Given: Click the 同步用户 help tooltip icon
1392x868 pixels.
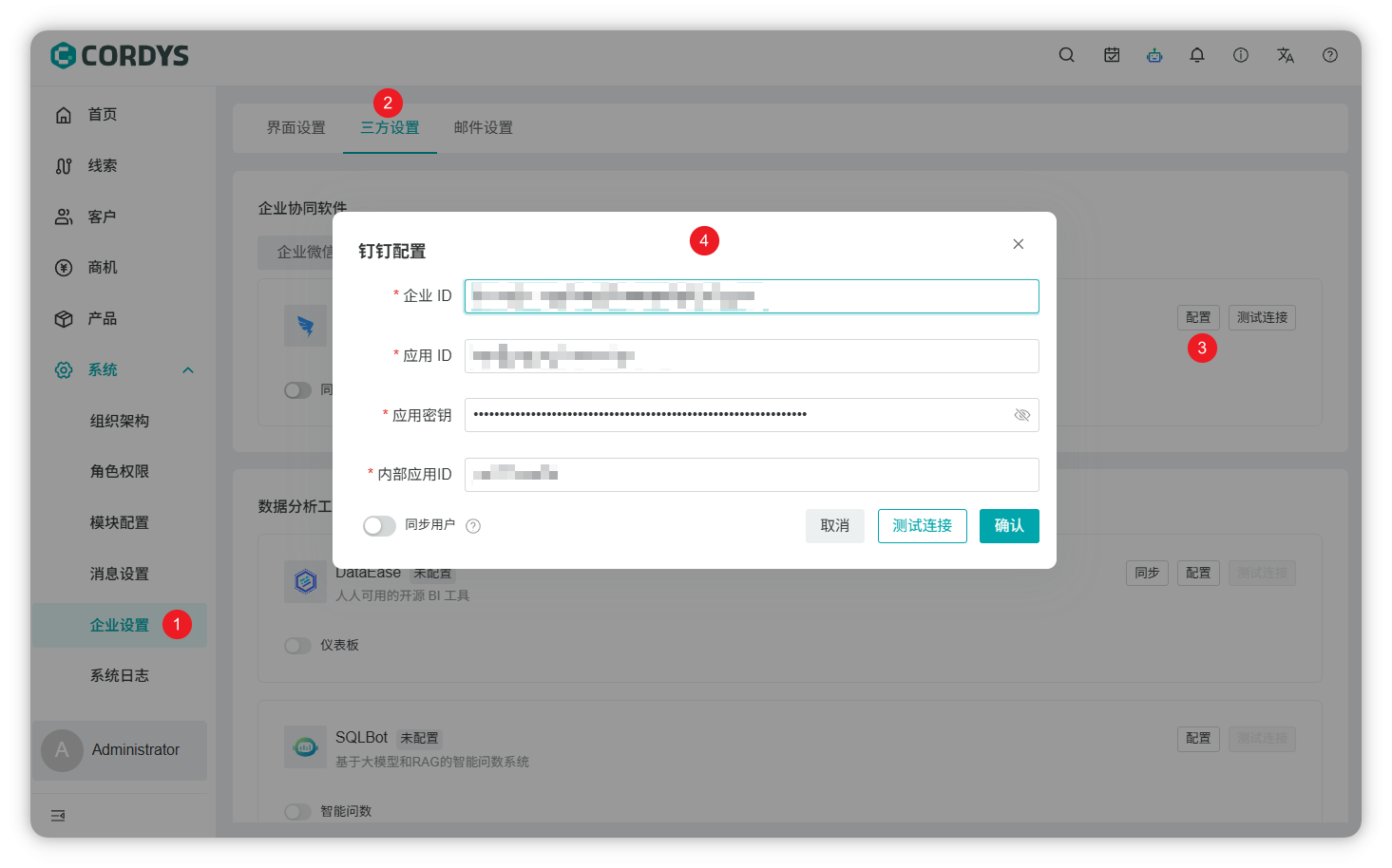Looking at the screenshot, I should click(473, 526).
